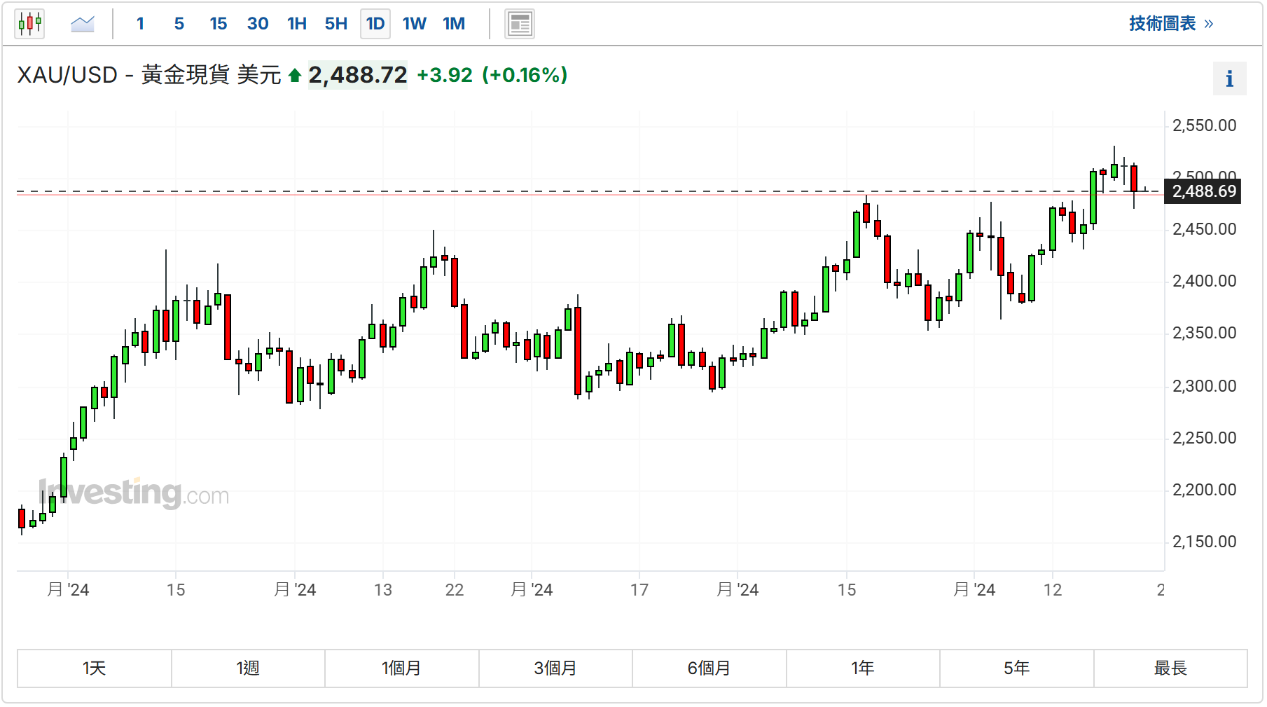The width and height of the screenshot is (1267, 707).
Task: Click the info "i" icon
Action: tap(1229, 79)
